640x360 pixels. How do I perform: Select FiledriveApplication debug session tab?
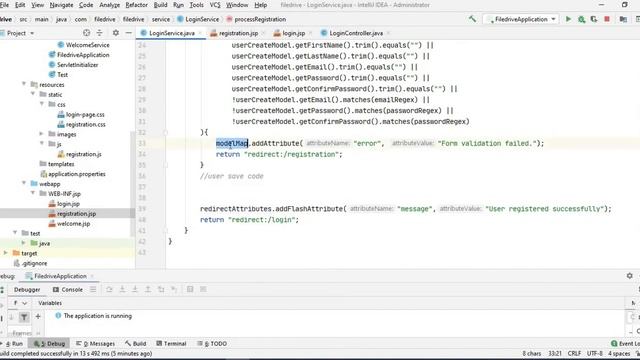click(60, 276)
